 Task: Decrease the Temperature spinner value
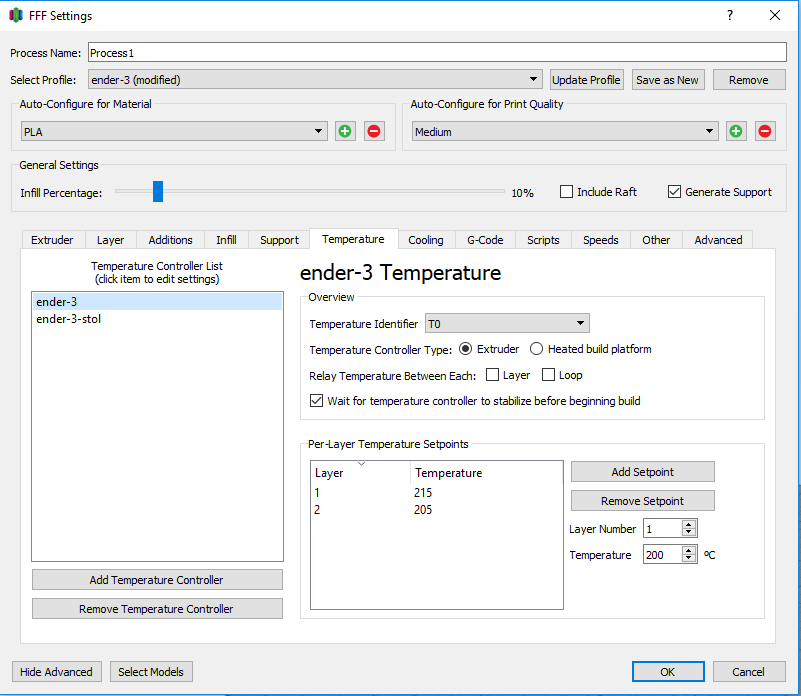click(x=689, y=558)
